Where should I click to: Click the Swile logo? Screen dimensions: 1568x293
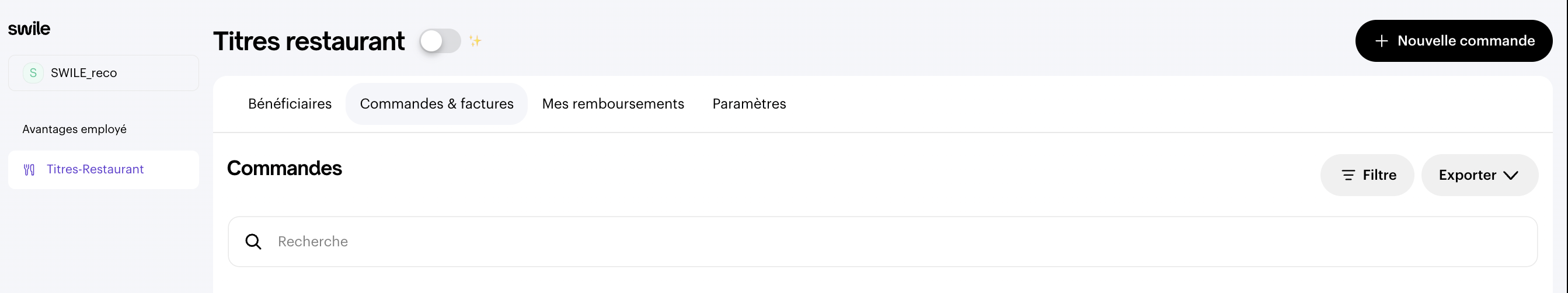[x=29, y=29]
